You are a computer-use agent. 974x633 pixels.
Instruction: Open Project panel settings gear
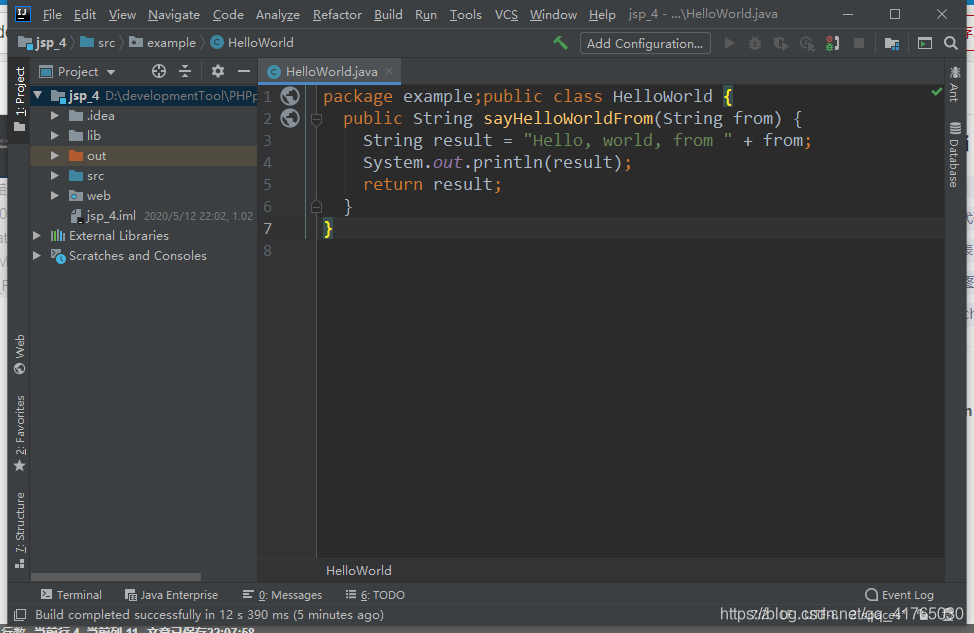click(x=217, y=71)
